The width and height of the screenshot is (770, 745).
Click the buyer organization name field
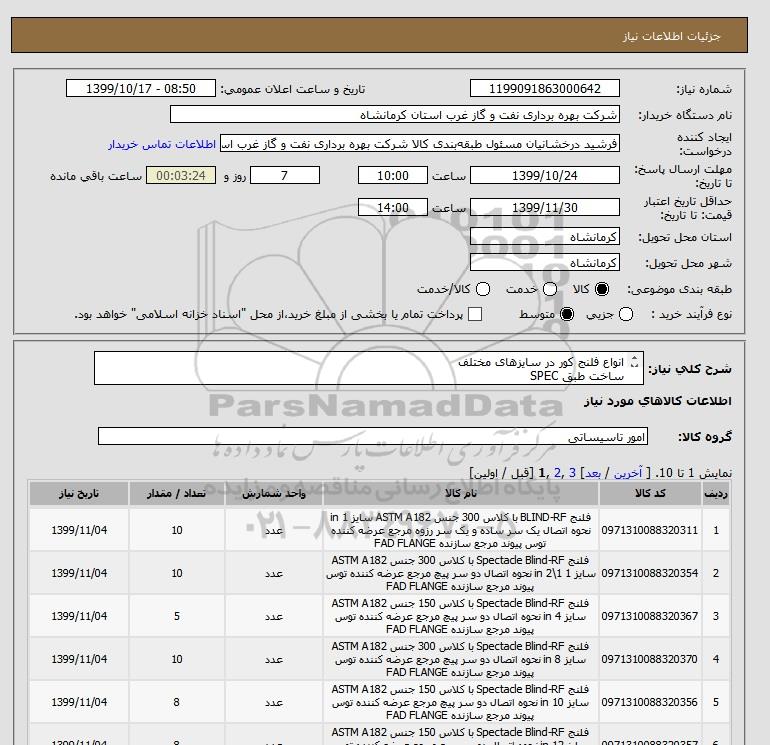(x=395, y=114)
